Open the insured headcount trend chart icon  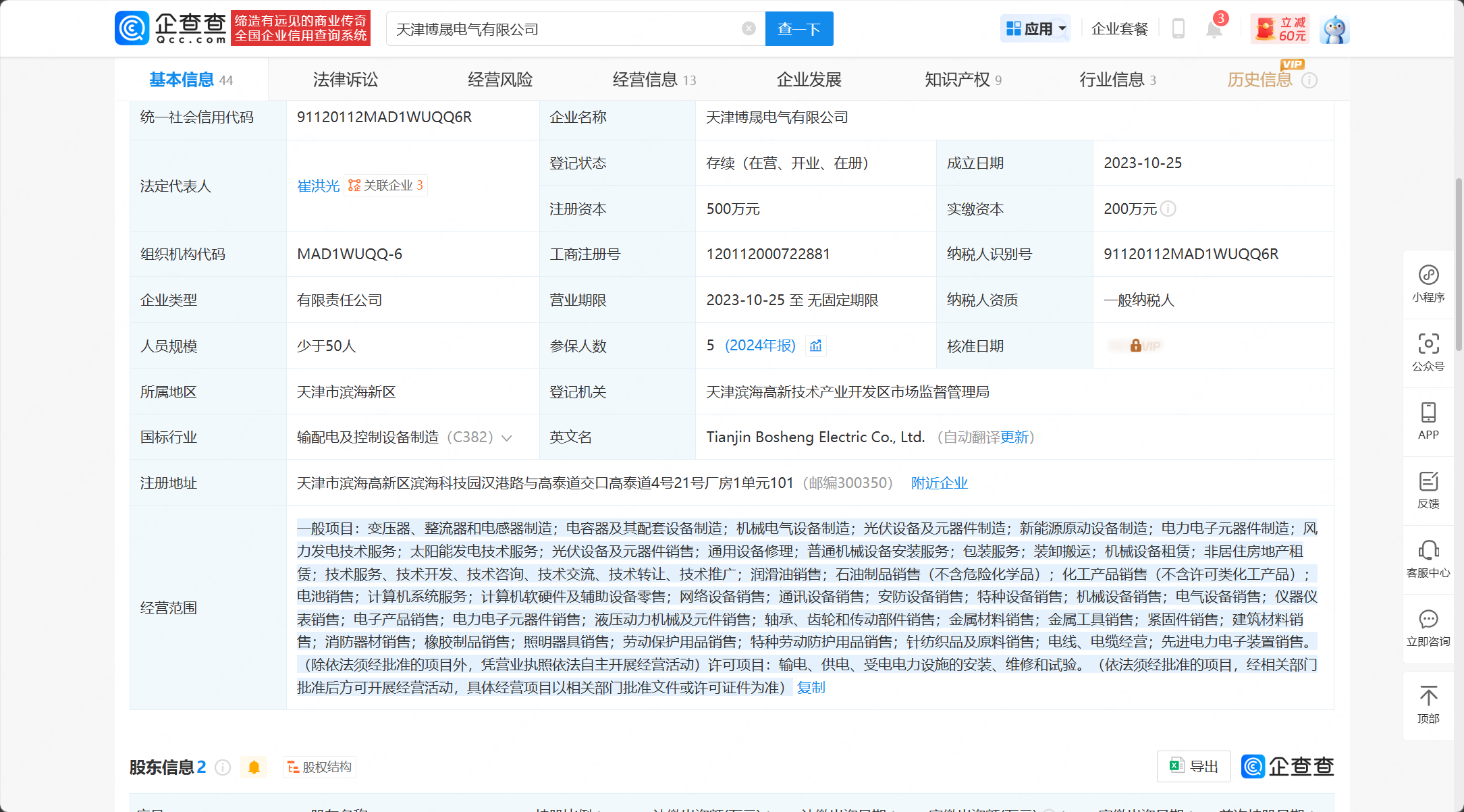[x=816, y=346]
